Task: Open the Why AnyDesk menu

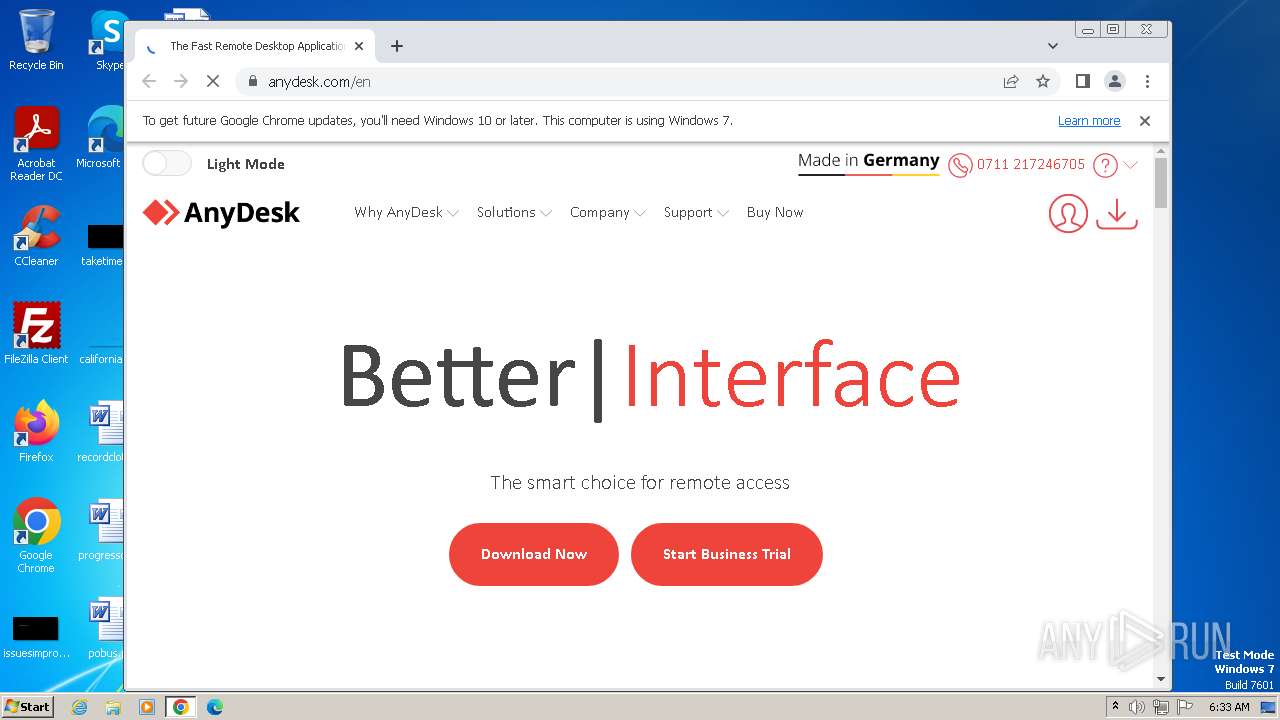Action: pyautogui.click(x=406, y=212)
